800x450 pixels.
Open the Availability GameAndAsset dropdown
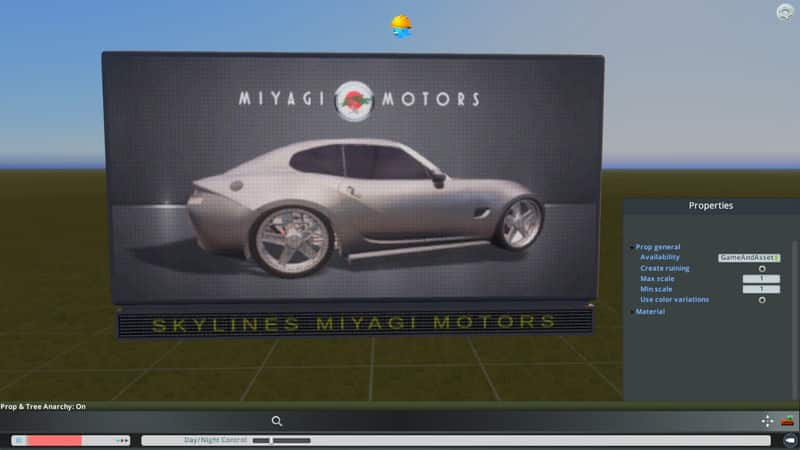click(x=749, y=257)
